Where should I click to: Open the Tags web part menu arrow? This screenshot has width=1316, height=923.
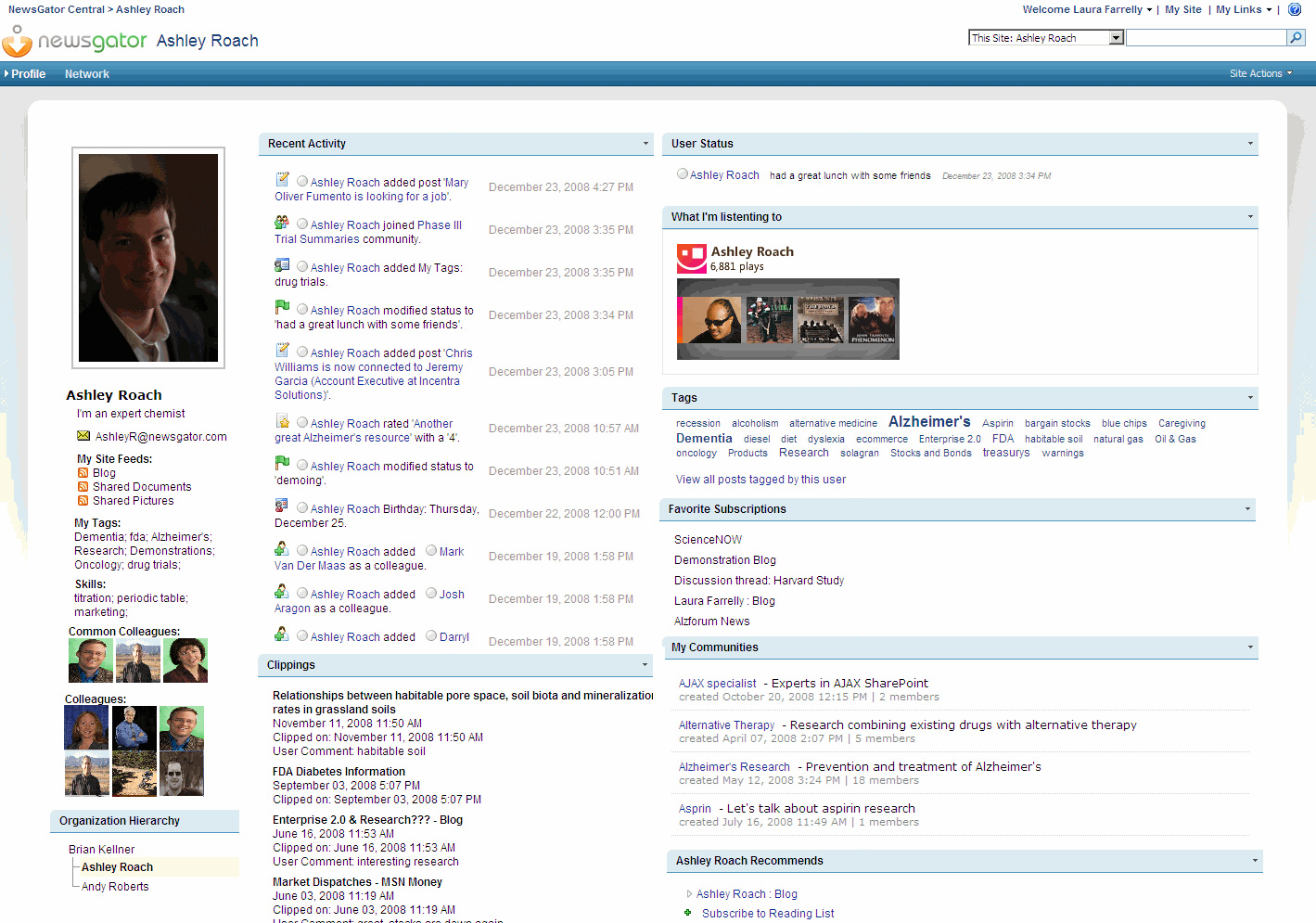[1250, 398]
